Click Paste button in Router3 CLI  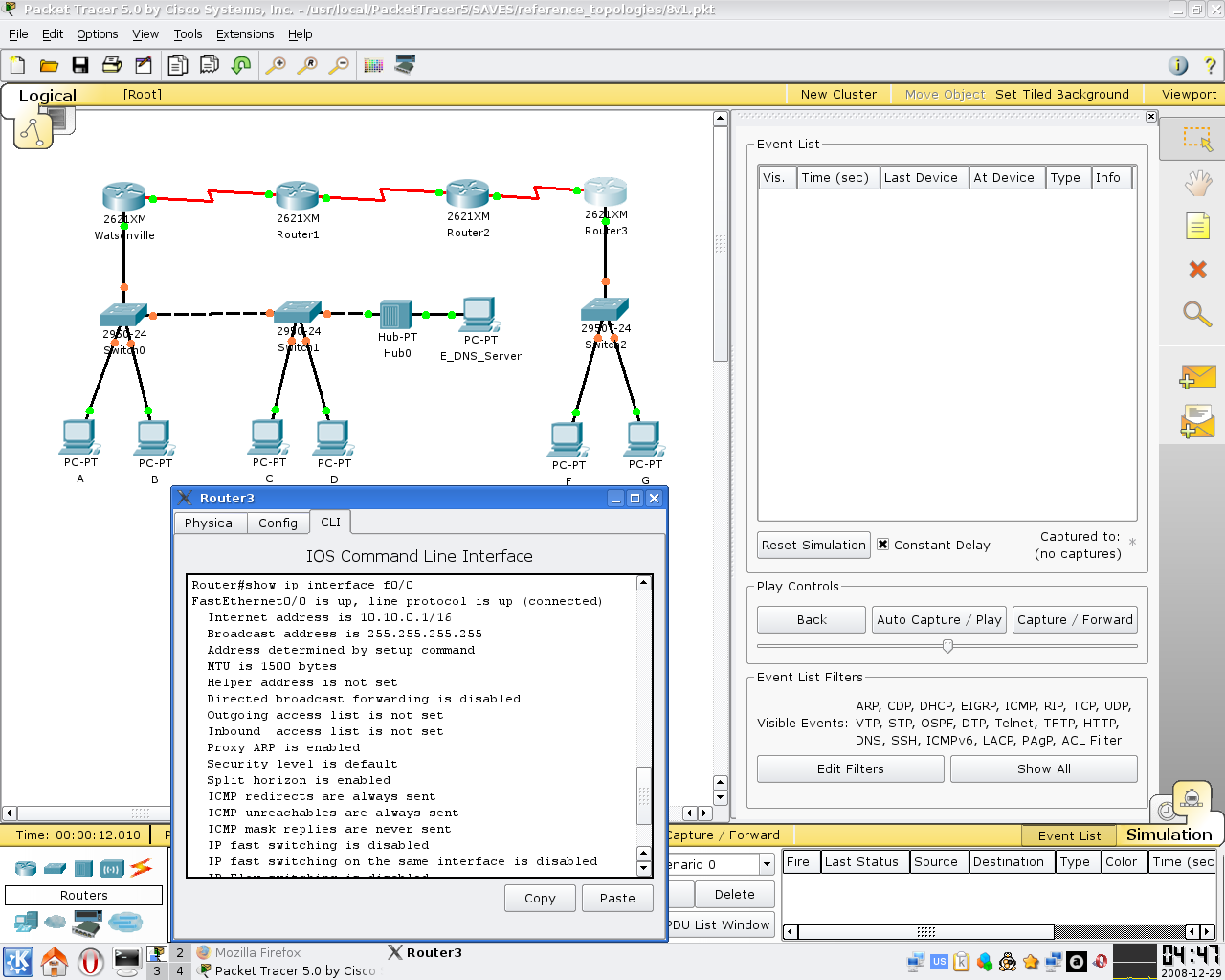(617, 898)
